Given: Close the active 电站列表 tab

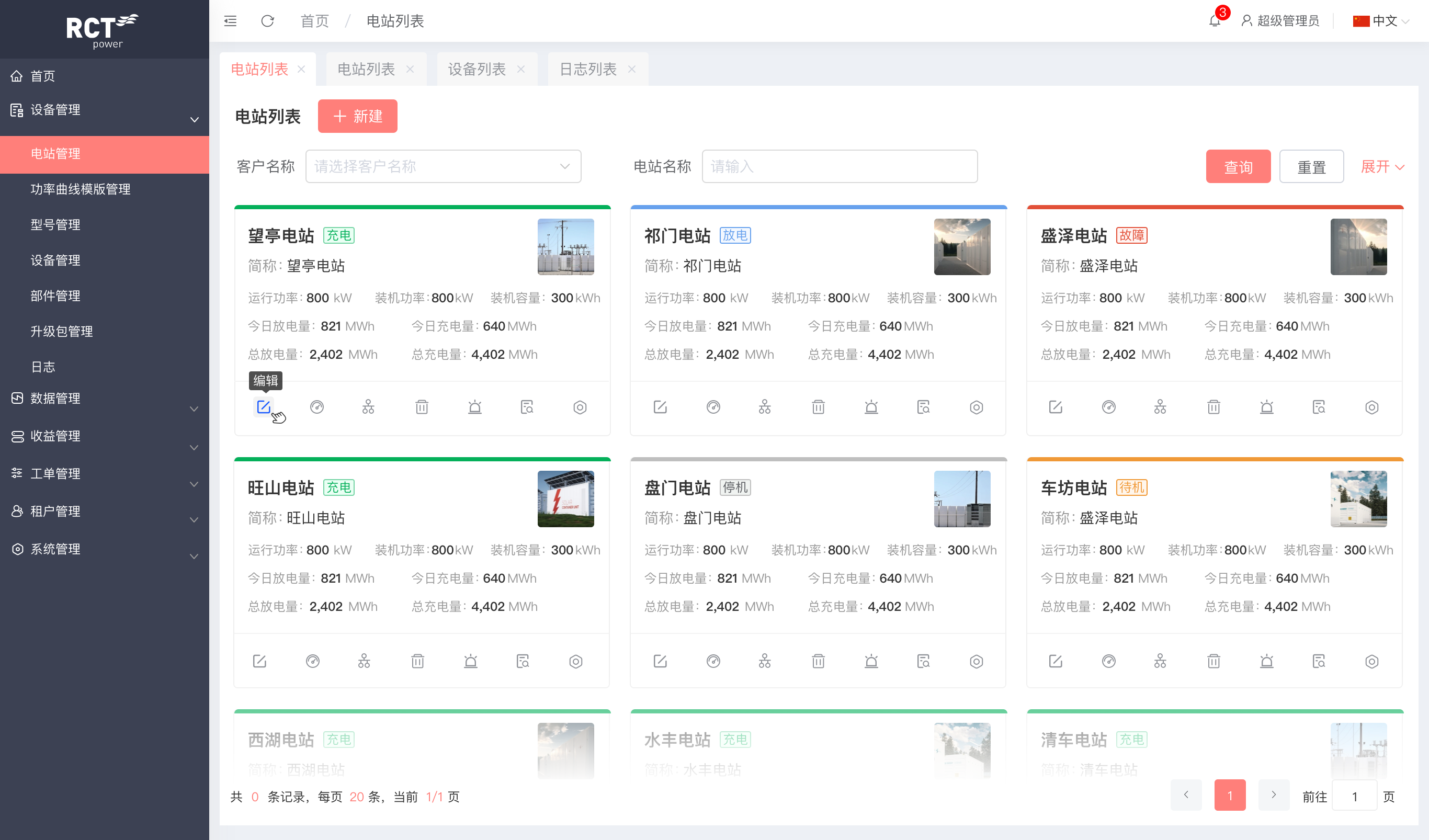Looking at the screenshot, I should pos(301,69).
